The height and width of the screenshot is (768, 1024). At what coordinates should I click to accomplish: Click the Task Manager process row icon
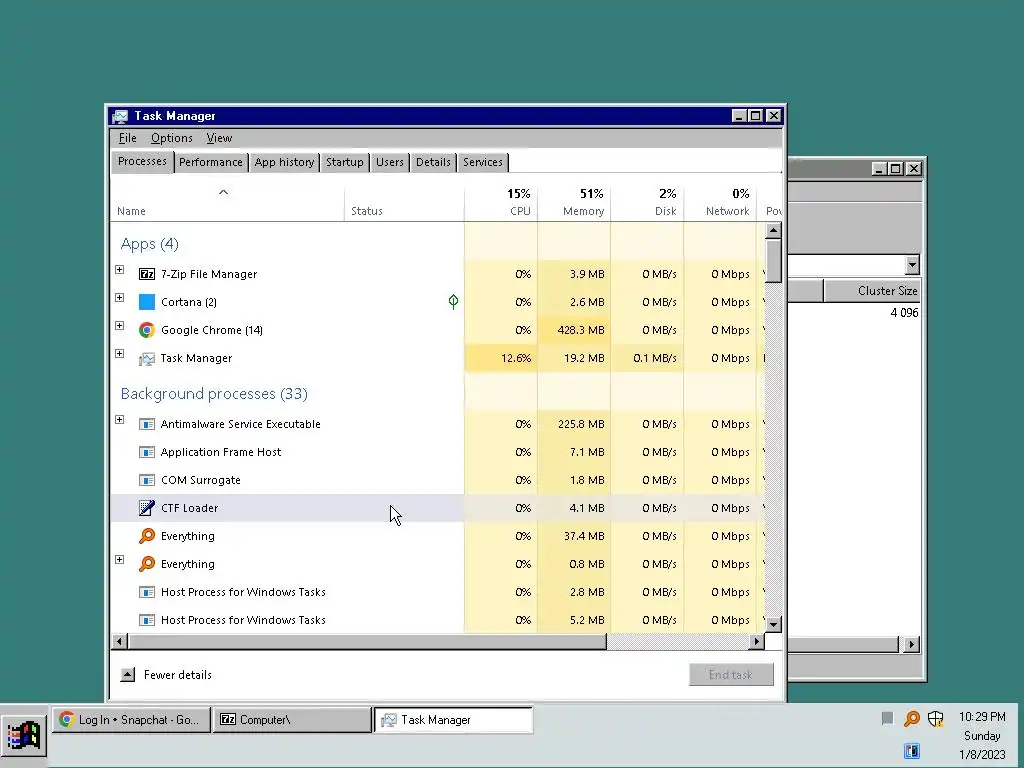click(147, 359)
